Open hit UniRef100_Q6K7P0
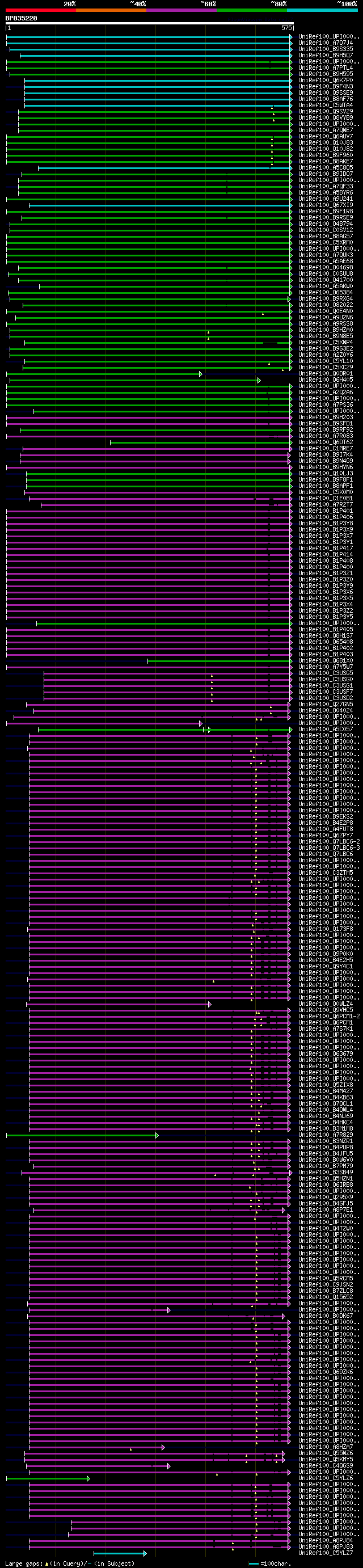 pyautogui.click(x=325, y=81)
